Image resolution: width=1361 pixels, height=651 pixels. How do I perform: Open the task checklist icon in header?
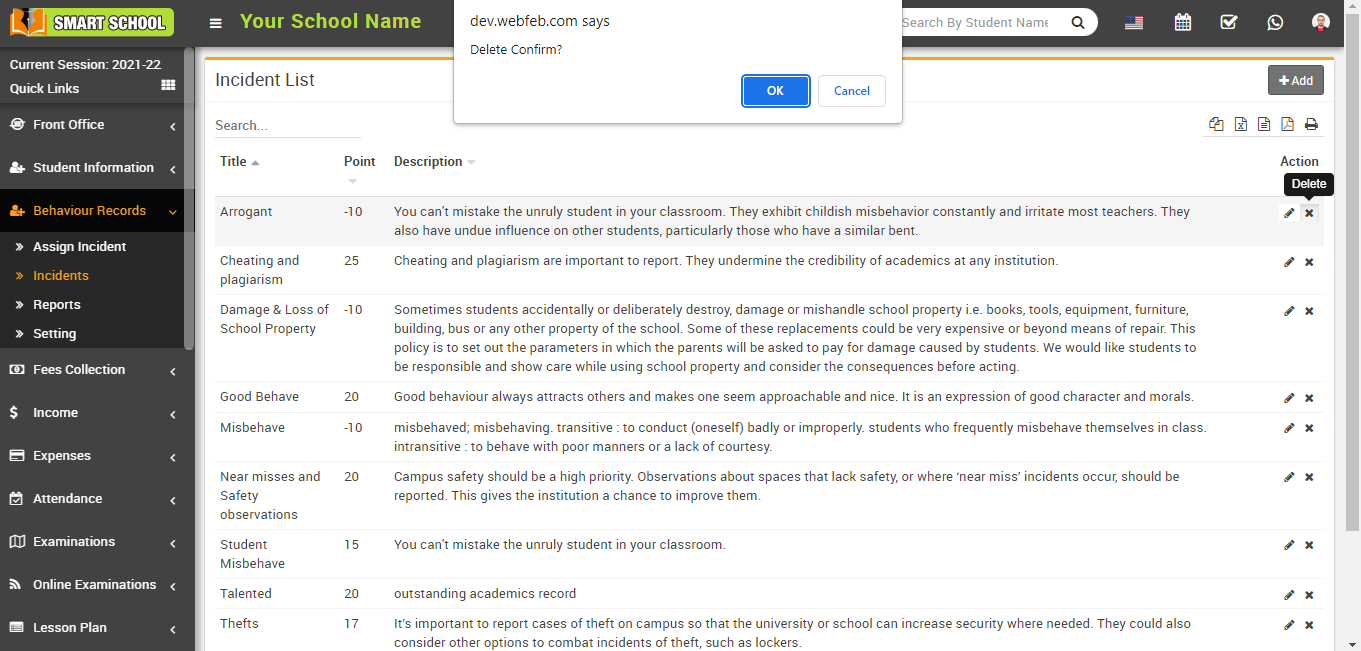coord(1229,22)
